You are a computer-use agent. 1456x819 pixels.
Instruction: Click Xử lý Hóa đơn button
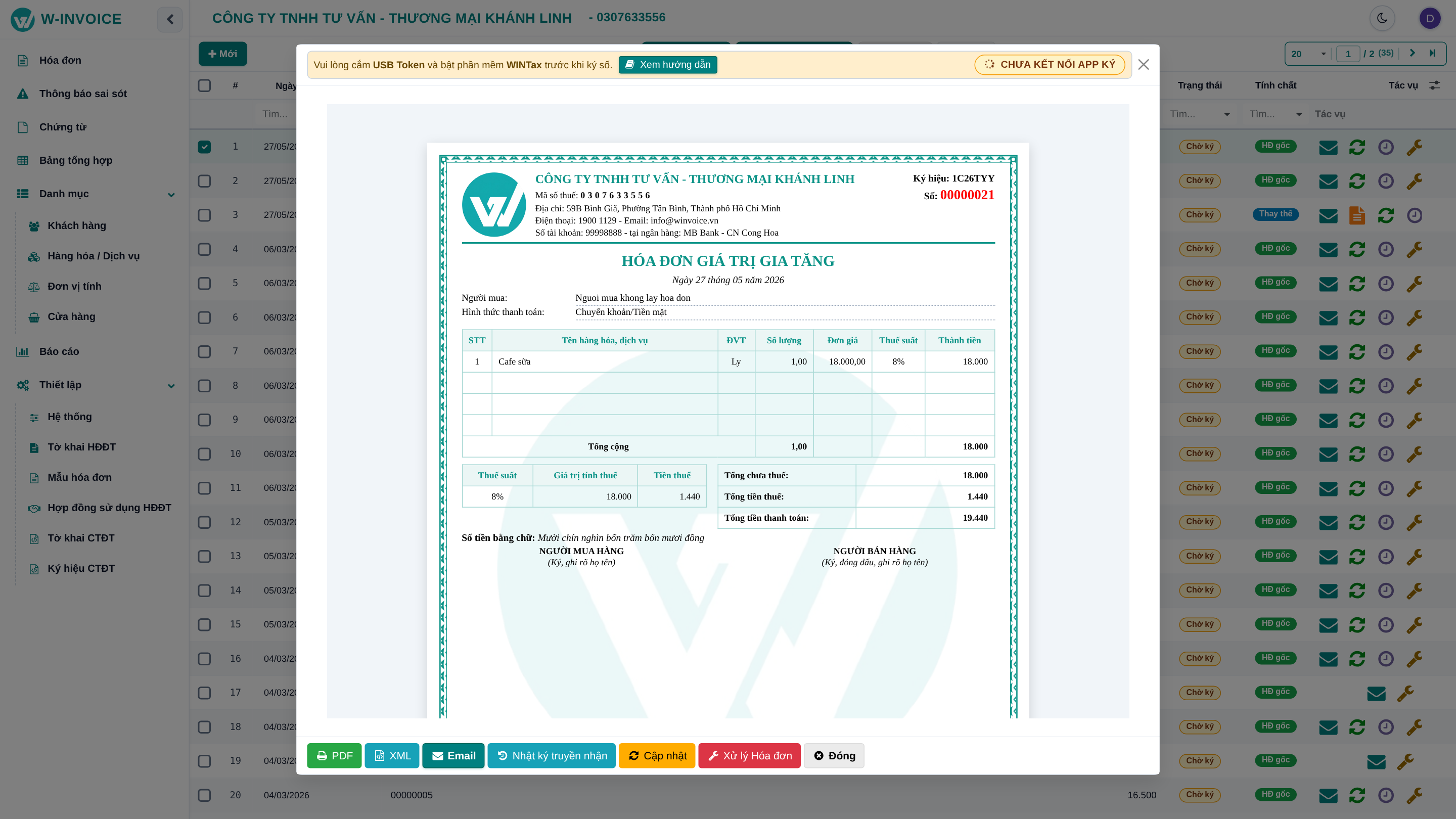(x=749, y=756)
